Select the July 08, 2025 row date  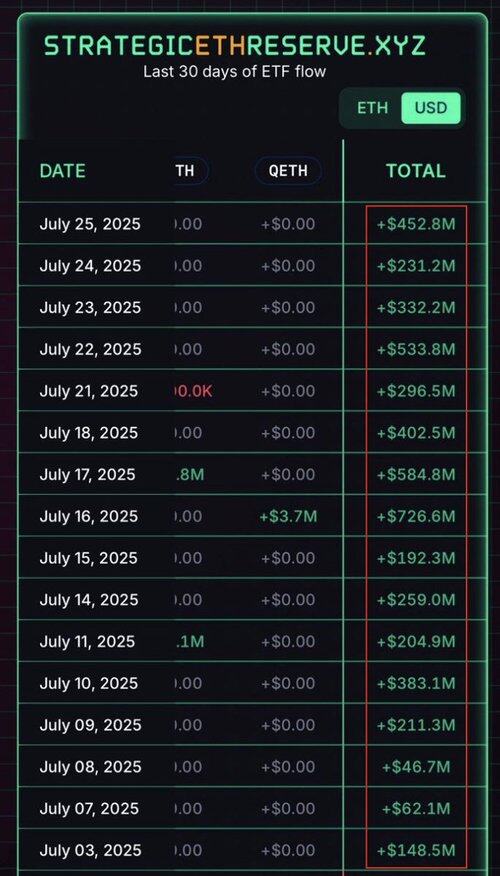(x=90, y=766)
